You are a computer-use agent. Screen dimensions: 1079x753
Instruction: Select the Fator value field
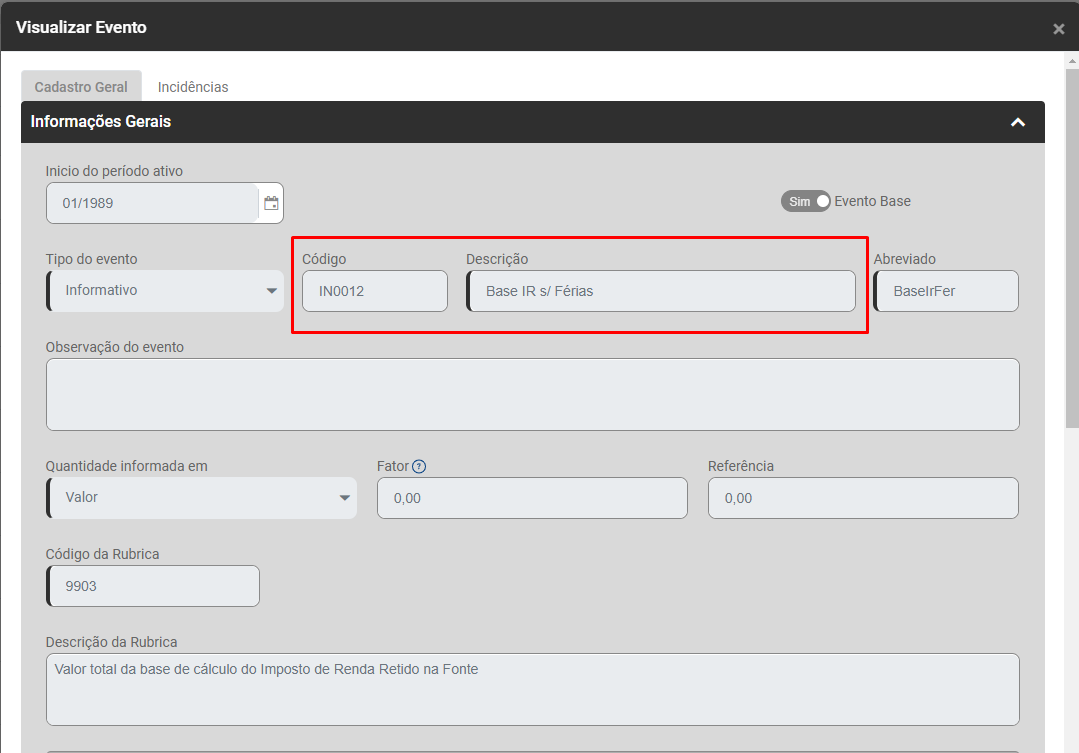[532, 498]
